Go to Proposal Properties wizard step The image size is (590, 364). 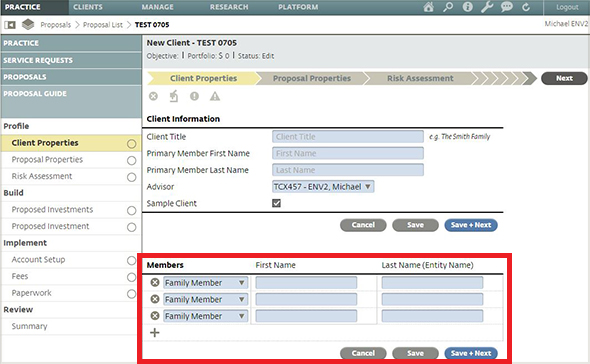click(x=312, y=78)
